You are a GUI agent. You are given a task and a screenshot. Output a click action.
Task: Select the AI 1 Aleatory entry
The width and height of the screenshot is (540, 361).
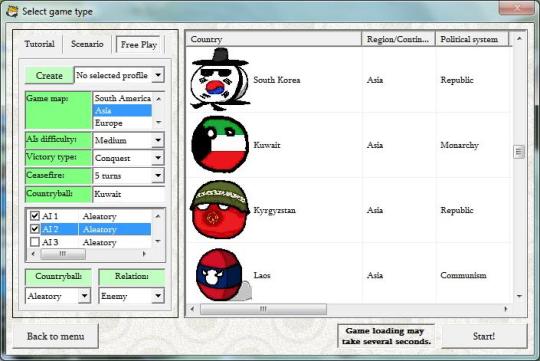coord(100,216)
